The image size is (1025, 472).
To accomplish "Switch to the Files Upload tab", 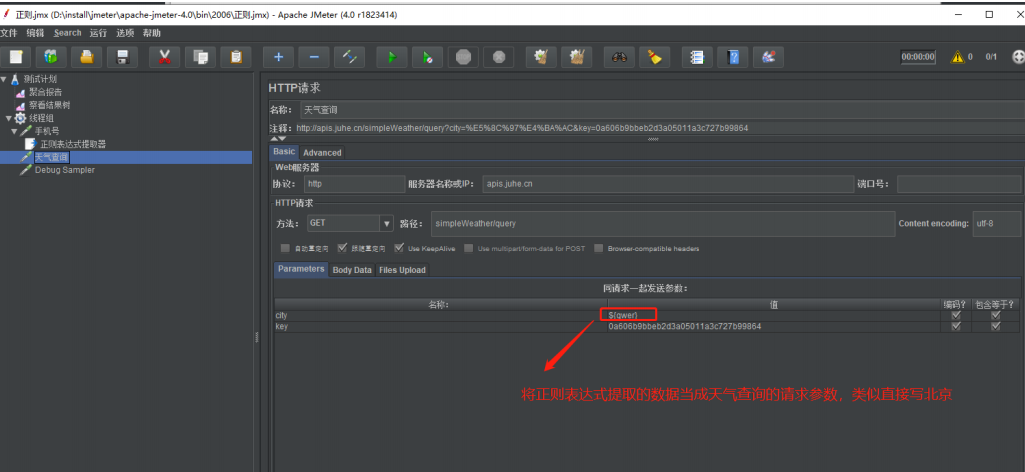I will pos(402,270).
